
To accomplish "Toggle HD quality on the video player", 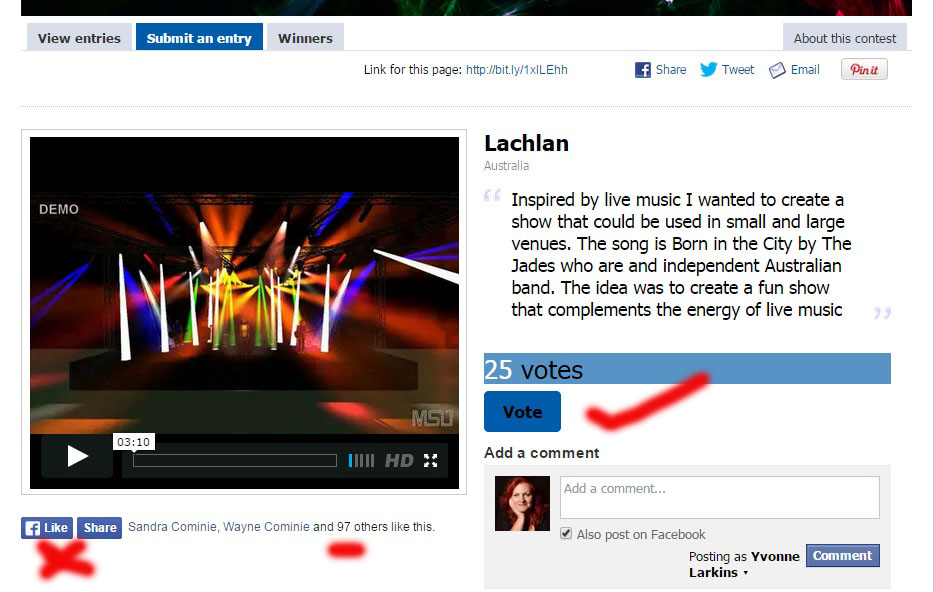I will [x=399, y=460].
